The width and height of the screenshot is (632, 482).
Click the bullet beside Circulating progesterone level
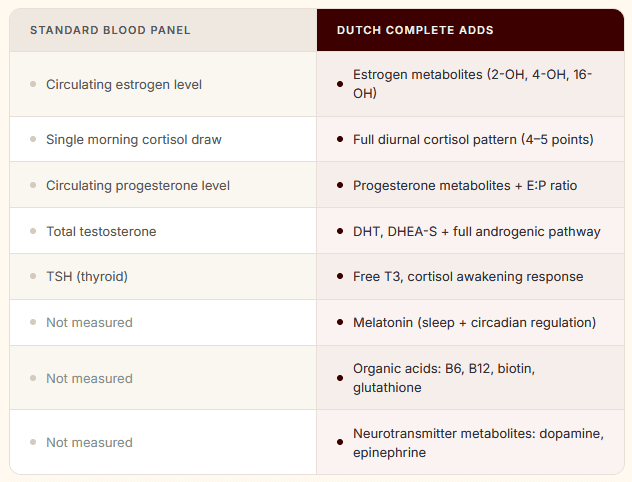coord(33,185)
